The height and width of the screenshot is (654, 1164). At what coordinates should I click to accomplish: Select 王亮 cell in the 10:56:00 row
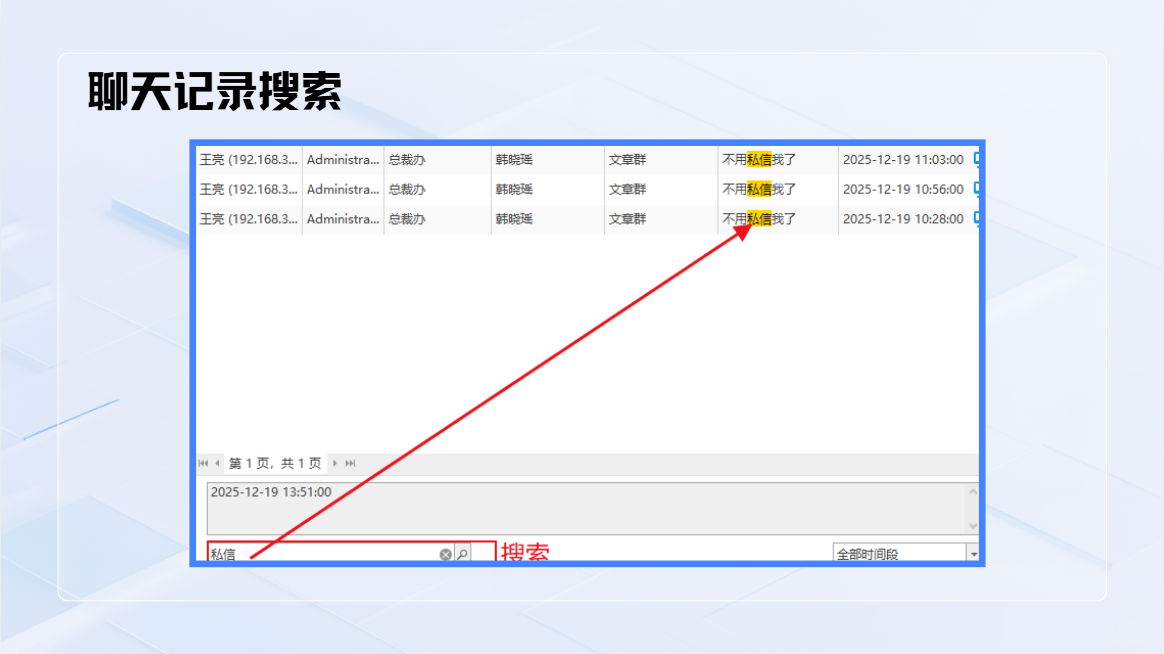point(249,189)
